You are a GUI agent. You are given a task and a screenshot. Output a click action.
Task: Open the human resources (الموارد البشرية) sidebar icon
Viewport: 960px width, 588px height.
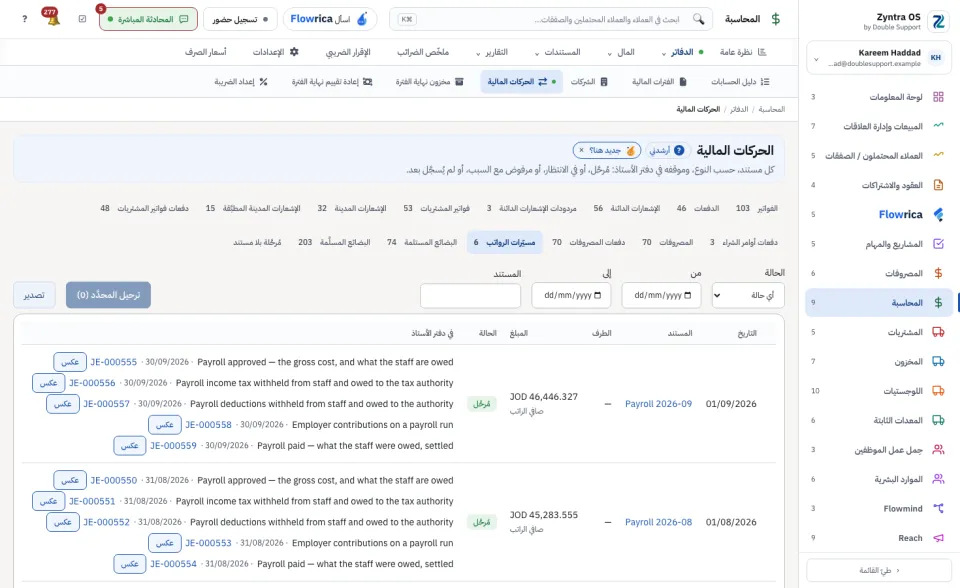coord(938,479)
